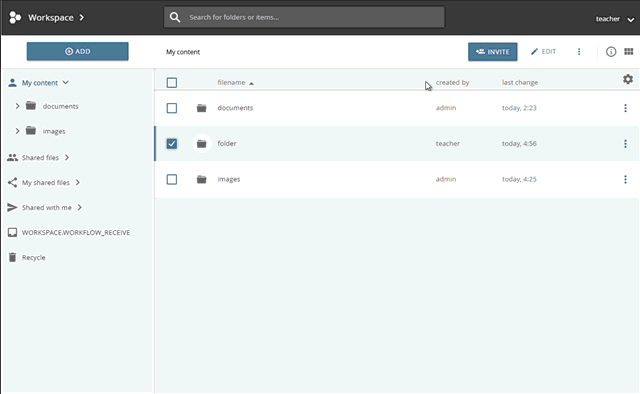The height and width of the screenshot is (394, 640).
Task: Open toolbar more-options menu
Action: [x=579, y=51]
